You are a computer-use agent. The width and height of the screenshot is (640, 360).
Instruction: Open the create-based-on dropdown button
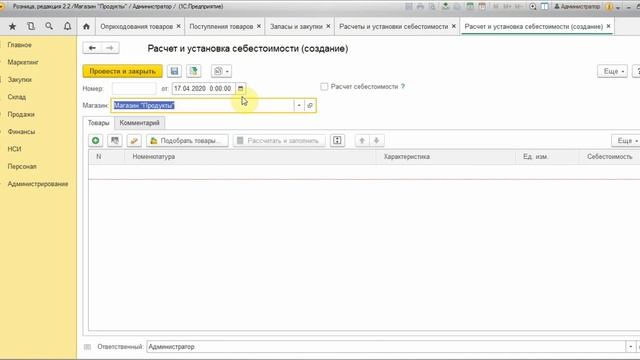(221, 71)
